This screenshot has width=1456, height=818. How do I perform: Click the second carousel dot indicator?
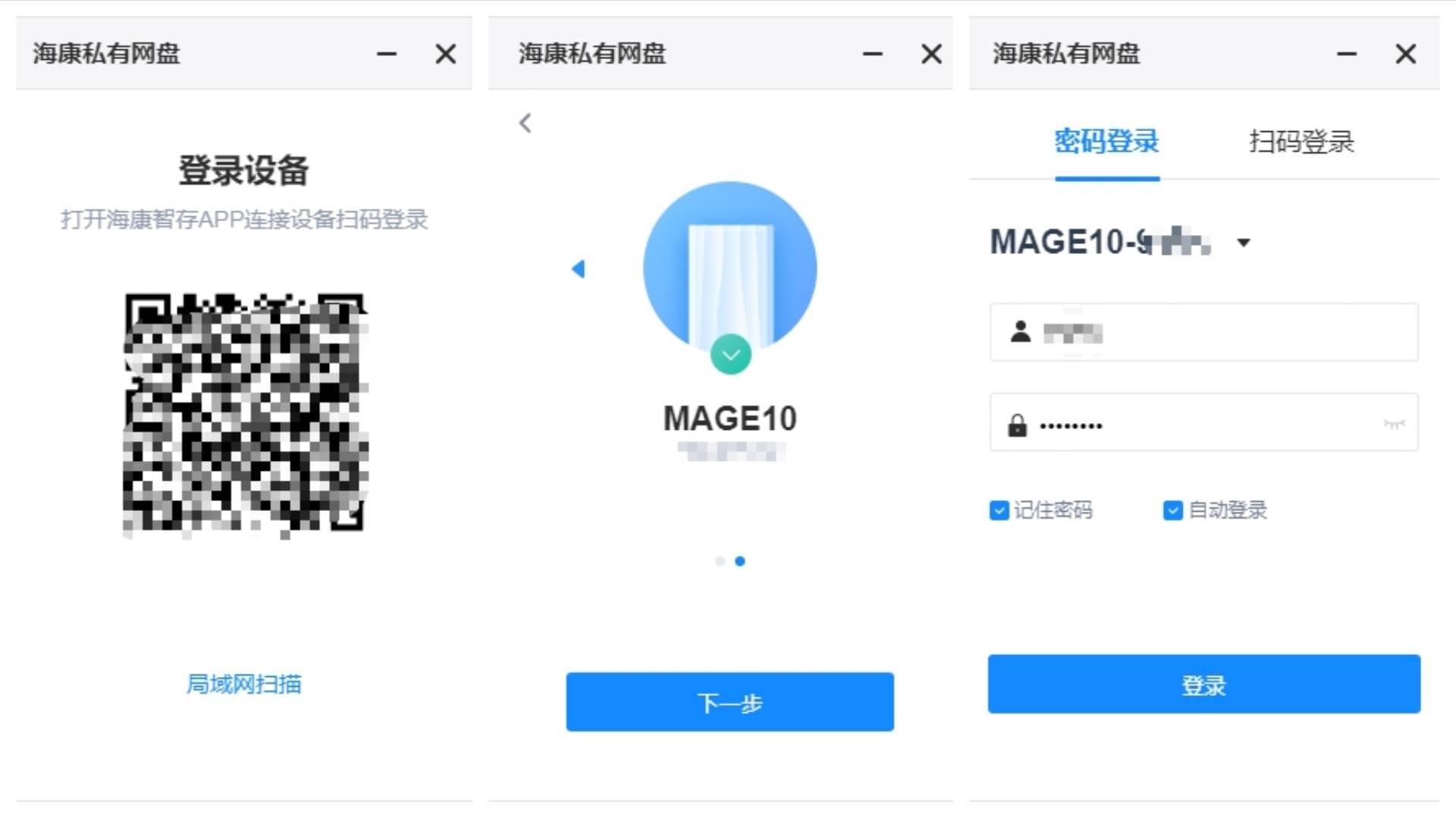(741, 561)
